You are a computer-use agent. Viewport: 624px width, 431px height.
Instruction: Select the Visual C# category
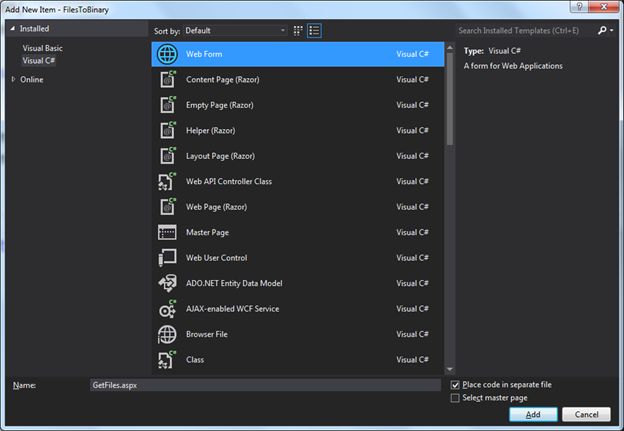coord(39,61)
